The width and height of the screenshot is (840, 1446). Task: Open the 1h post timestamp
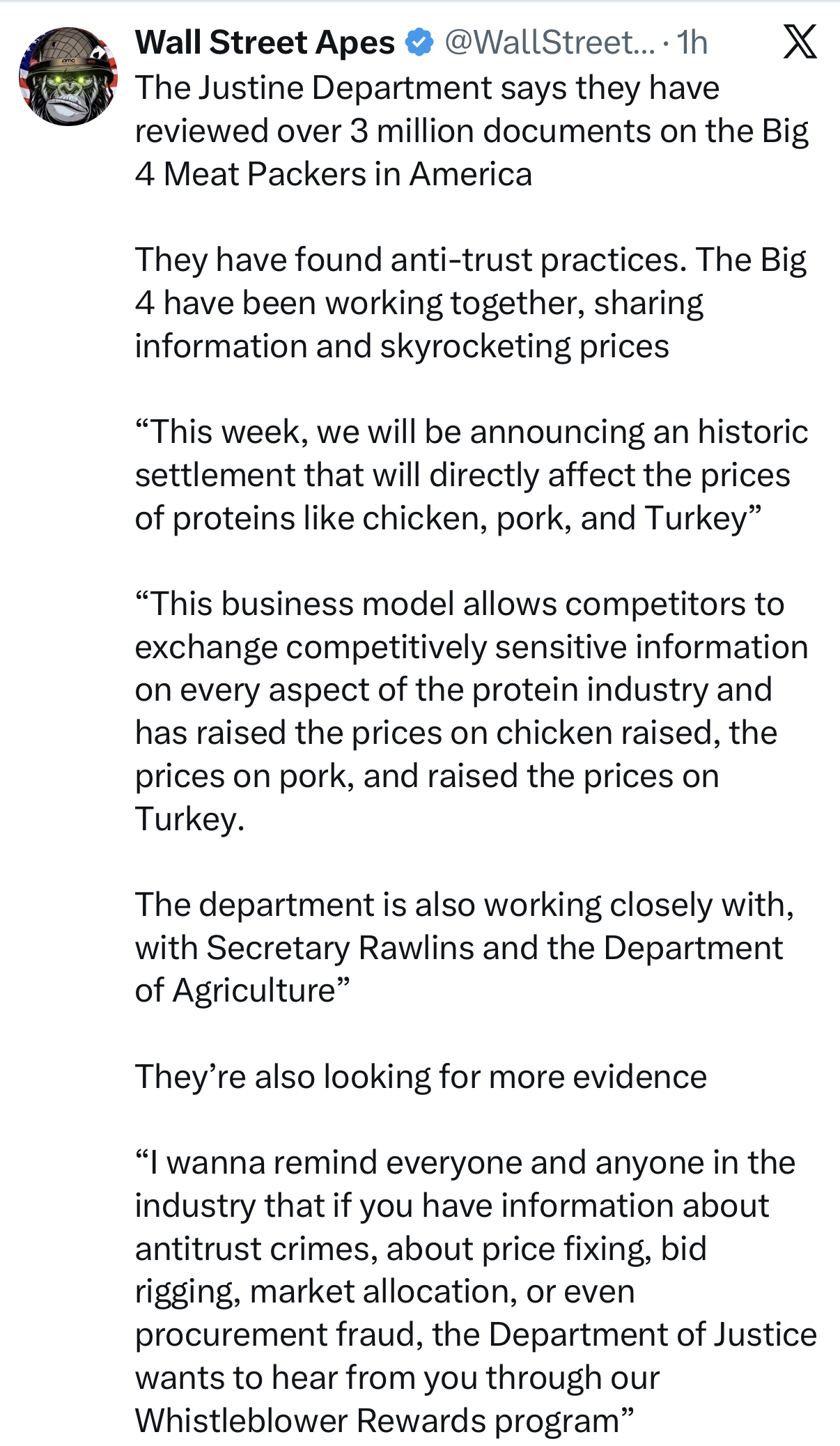(x=692, y=42)
